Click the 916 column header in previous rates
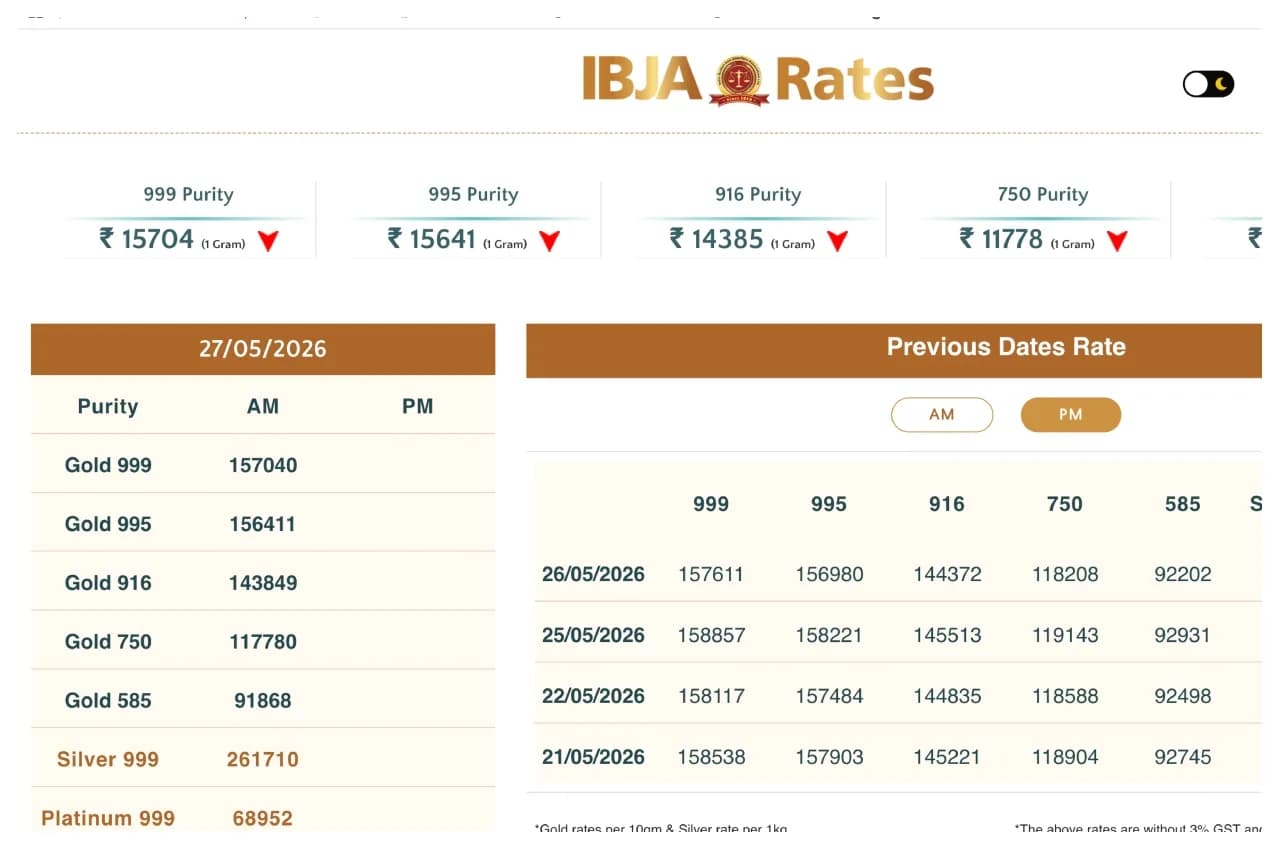1280x850 pixels. [x=947, y=504]
